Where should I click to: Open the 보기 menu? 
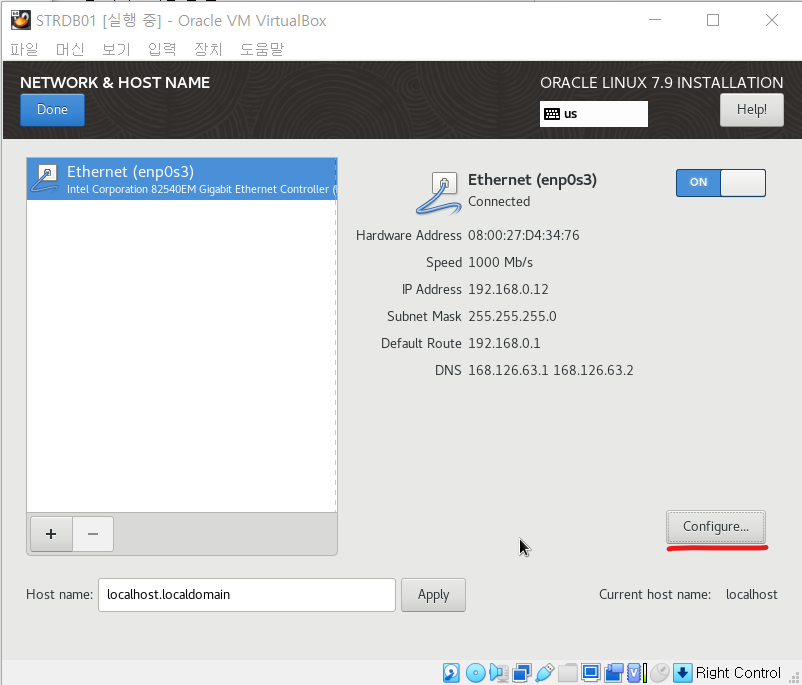[116, 49]
